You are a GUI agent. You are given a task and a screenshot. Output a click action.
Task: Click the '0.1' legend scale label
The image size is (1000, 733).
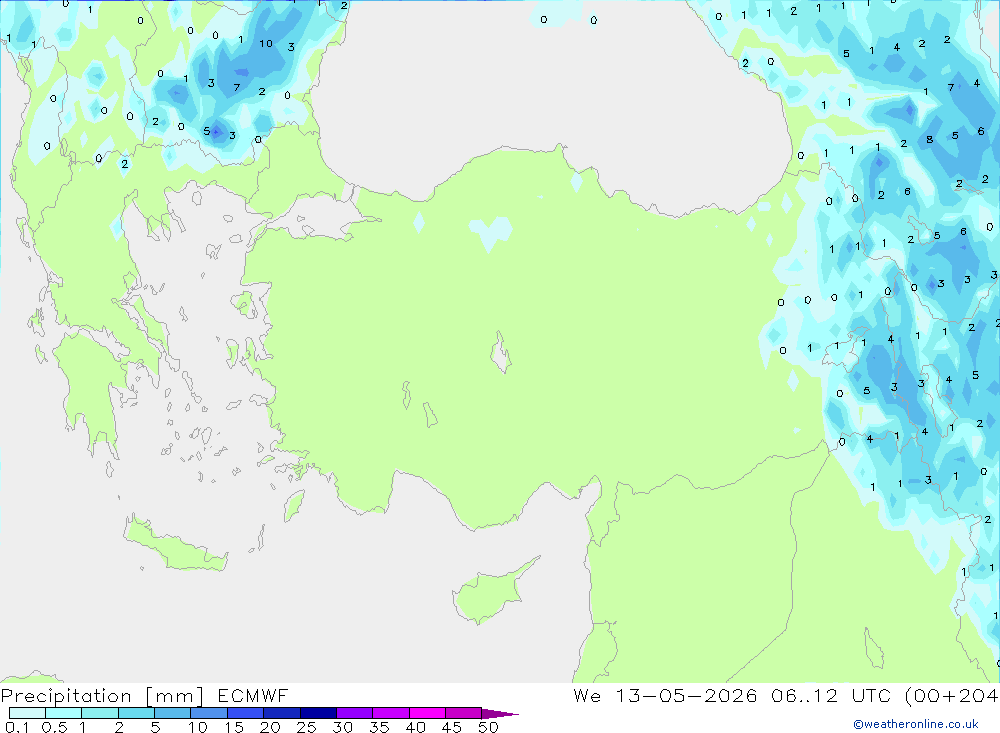pyautogui.click(x=17, y=727)
